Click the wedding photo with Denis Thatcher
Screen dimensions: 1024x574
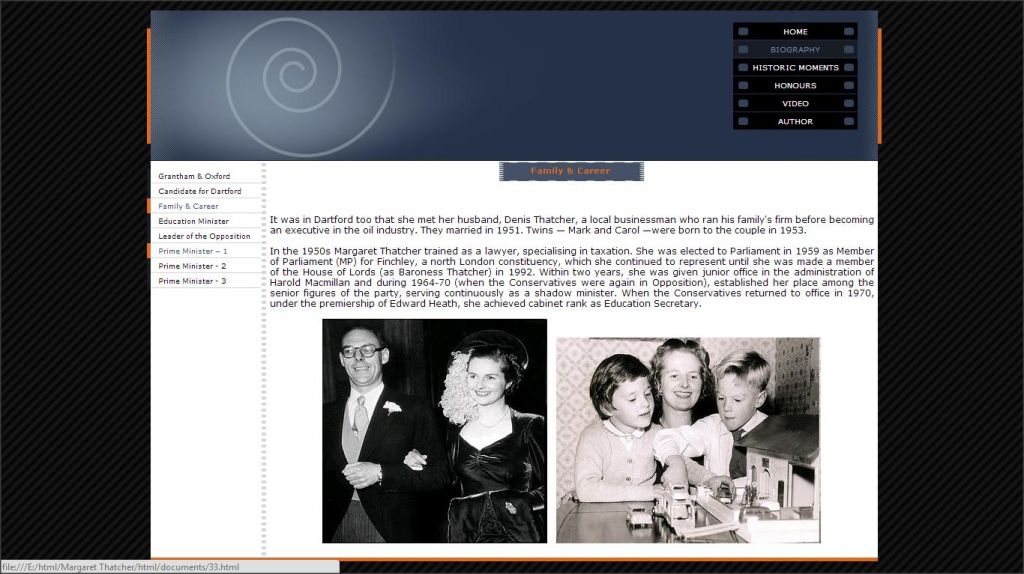434,430
